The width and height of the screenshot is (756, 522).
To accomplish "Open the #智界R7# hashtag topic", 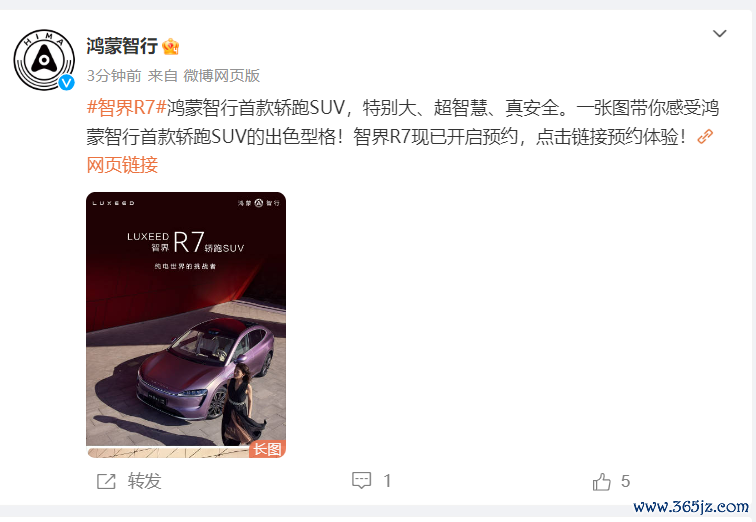I will coord(126,107).
